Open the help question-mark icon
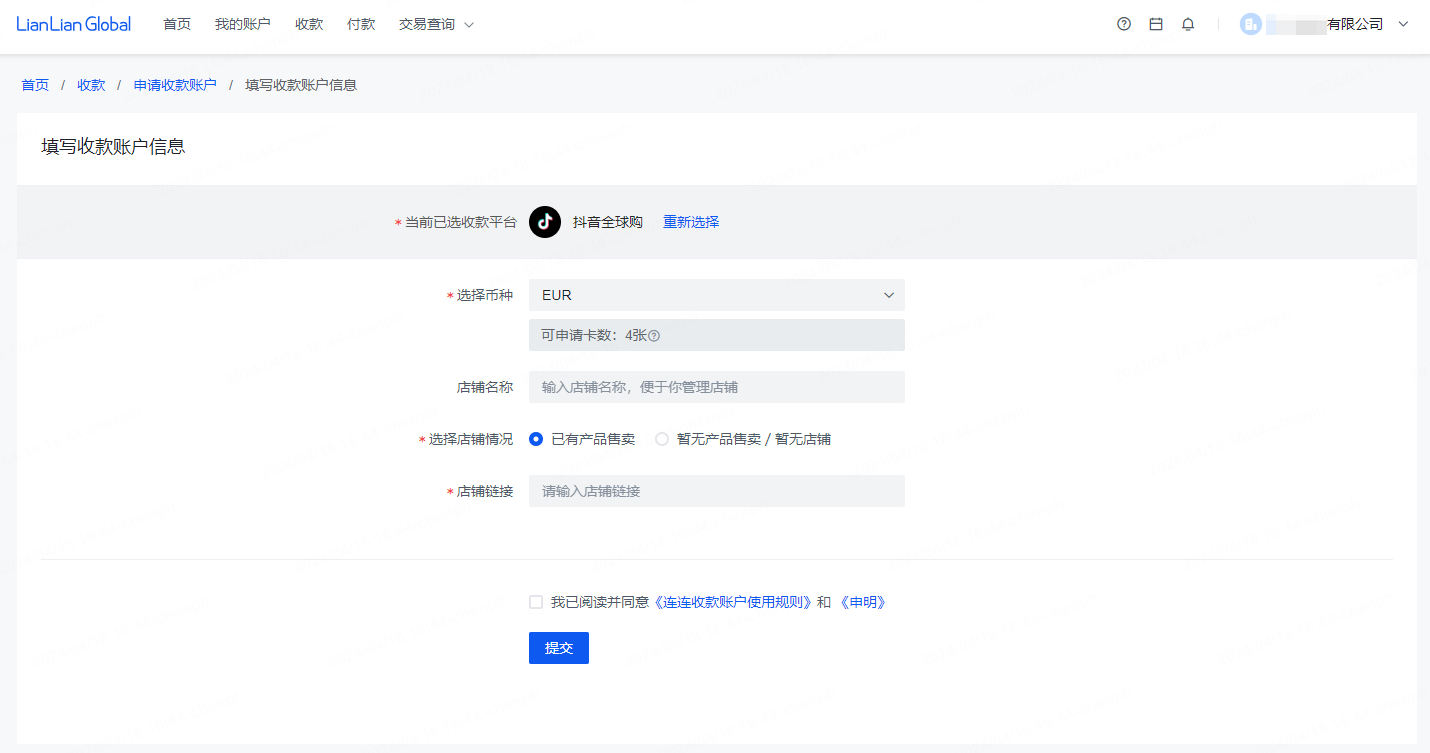This screenshot has height=753, width=1430. [1124, 24]
